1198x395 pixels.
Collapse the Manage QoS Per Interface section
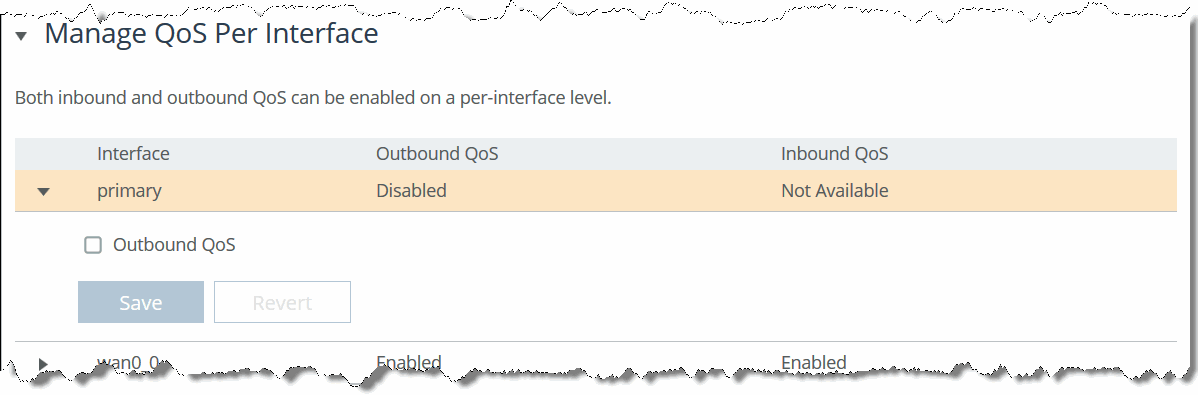21,36
